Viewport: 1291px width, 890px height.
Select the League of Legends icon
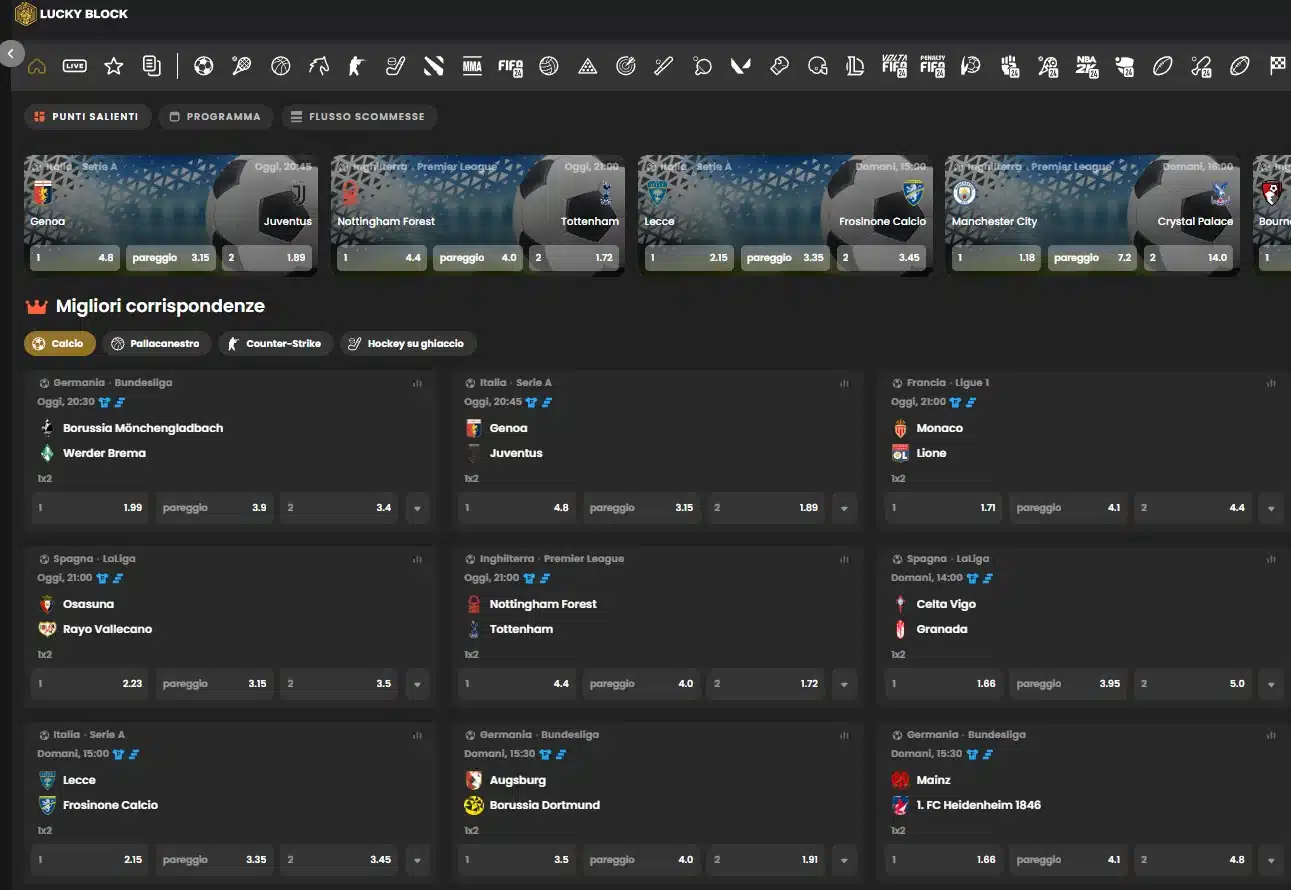coord(855,66)
